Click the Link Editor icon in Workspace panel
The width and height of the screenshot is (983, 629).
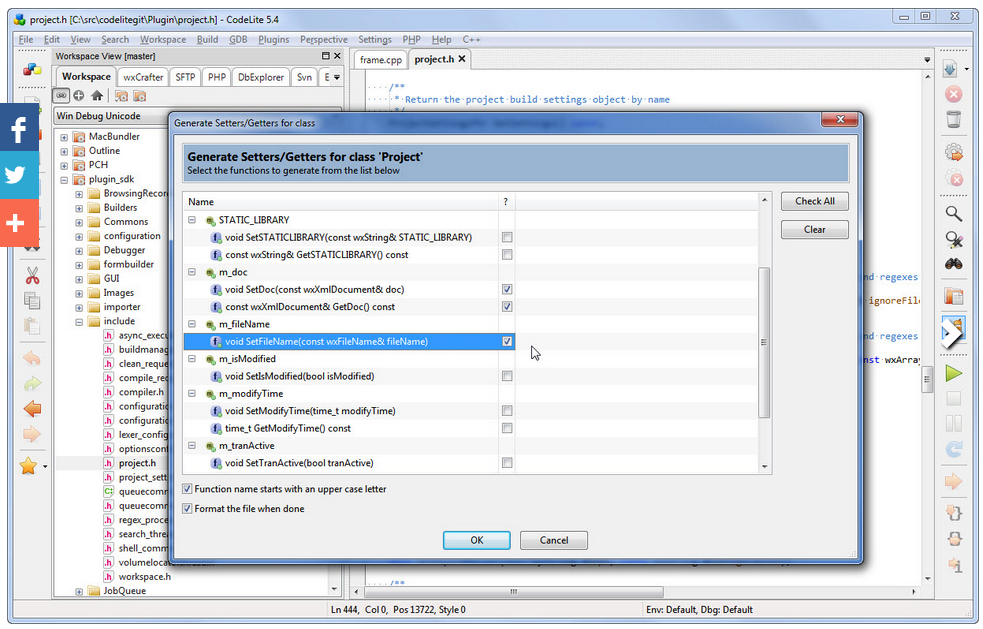click(x=61, y=96)
